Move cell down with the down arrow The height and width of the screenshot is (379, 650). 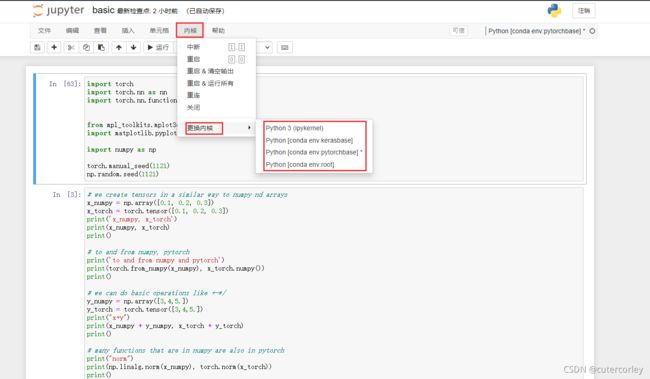point(133,47)
